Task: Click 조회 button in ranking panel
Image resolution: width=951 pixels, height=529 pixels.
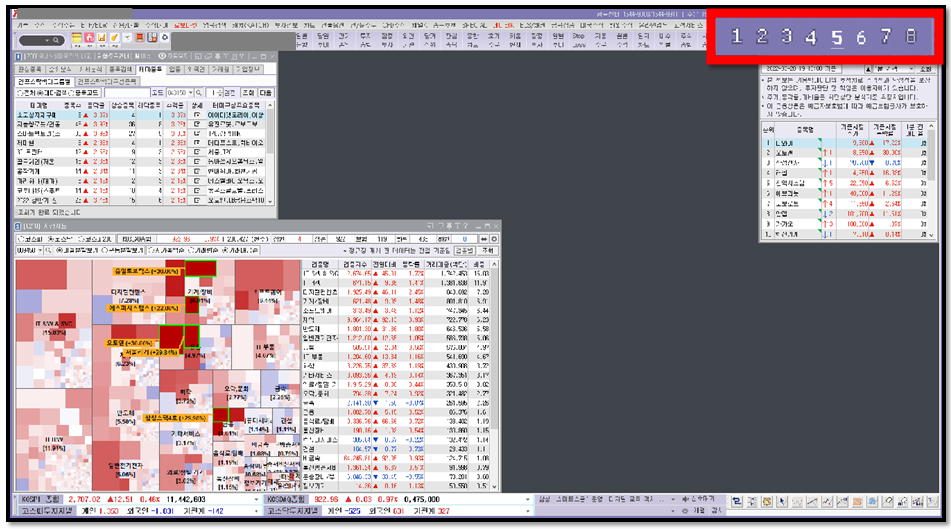Action: [926, 69]
